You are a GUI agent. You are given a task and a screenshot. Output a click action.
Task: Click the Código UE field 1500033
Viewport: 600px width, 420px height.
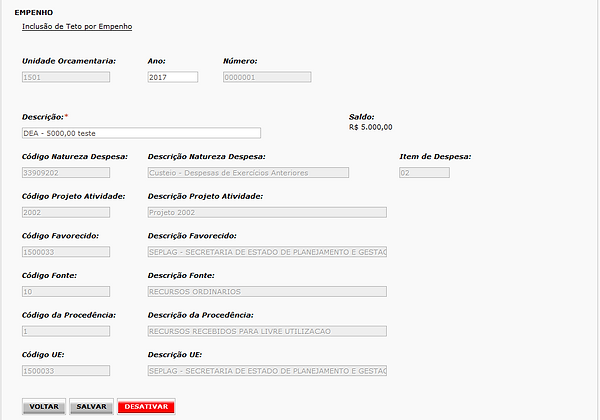coord(66,371)
